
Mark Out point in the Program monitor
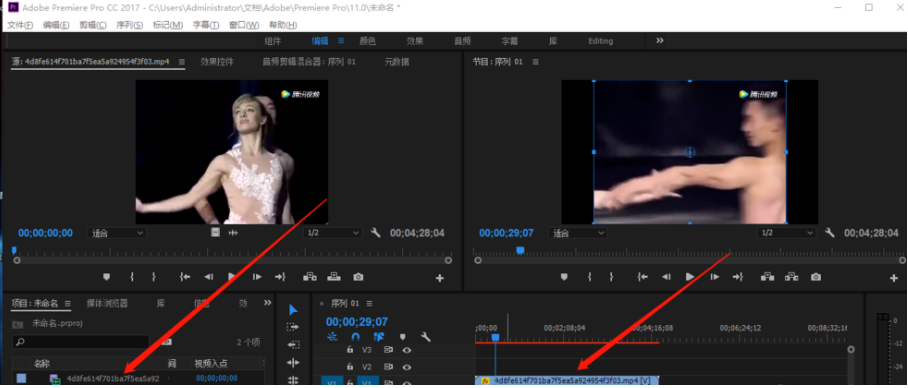click(611, 277)
